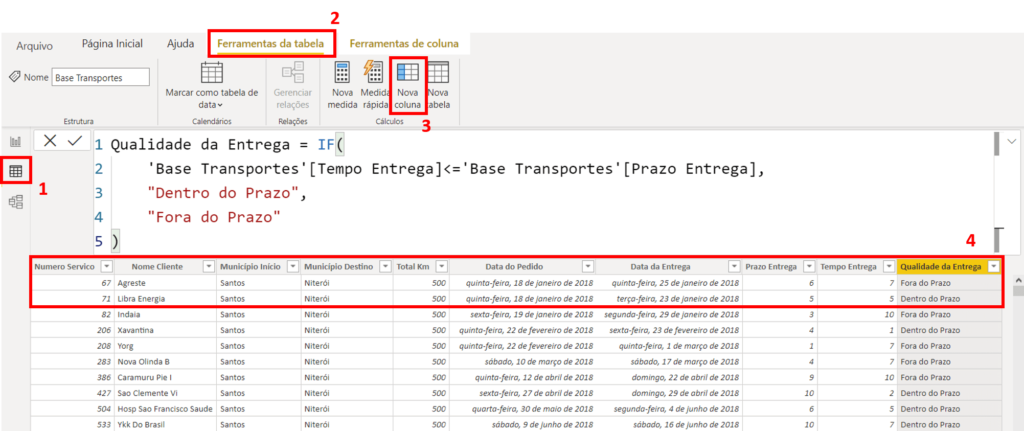Cancel the formula with the X icon

50,140
